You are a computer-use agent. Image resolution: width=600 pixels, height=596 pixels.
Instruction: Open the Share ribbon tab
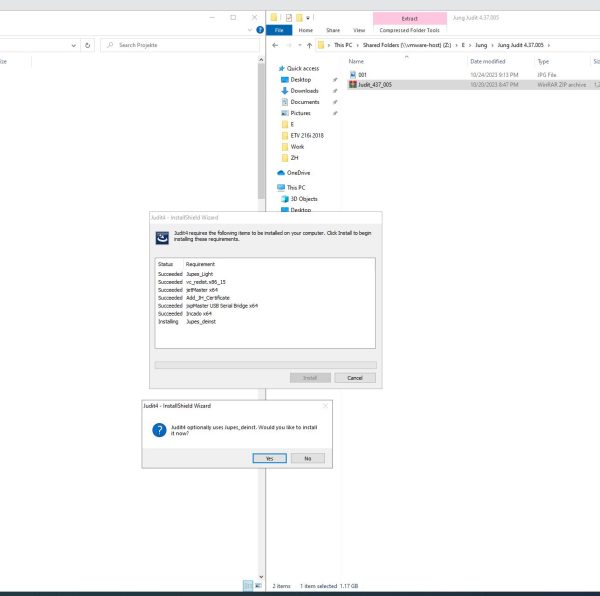(x=333, y=30)
